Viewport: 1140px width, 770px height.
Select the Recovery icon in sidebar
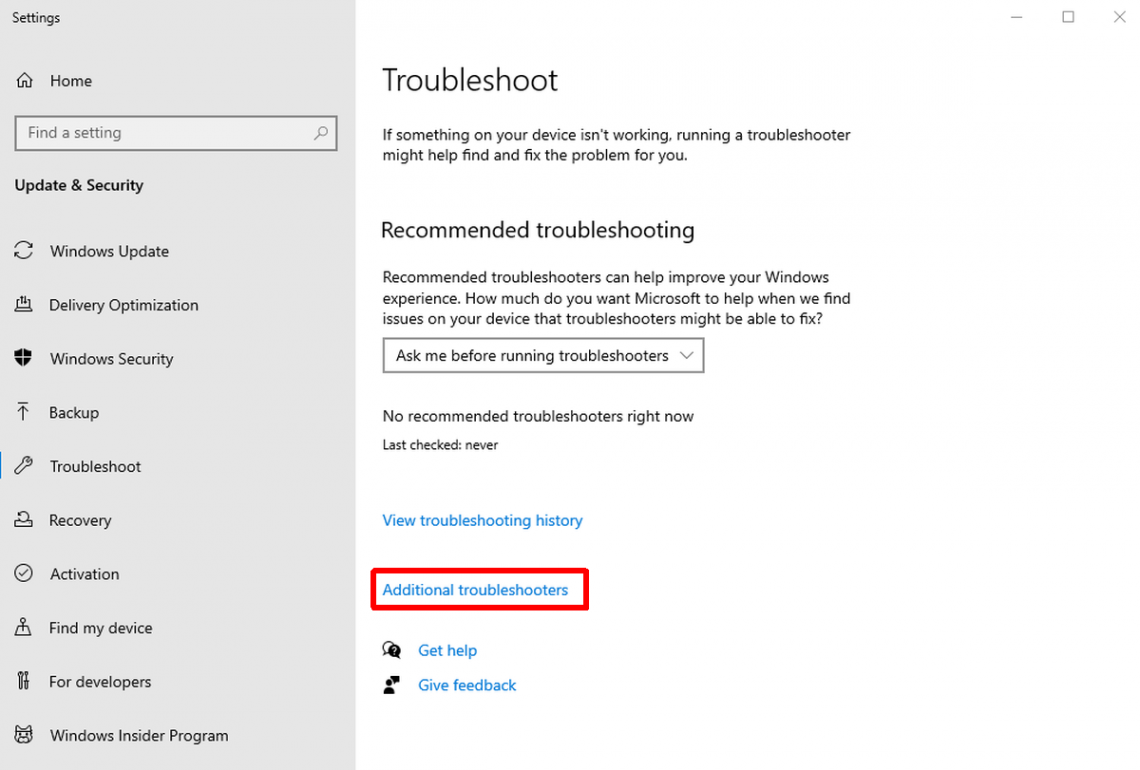pos(24,520)
